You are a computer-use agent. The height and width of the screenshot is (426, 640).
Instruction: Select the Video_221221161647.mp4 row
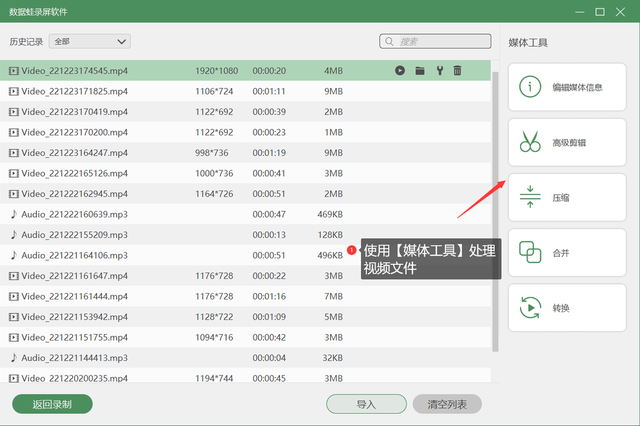click(245, 276)
